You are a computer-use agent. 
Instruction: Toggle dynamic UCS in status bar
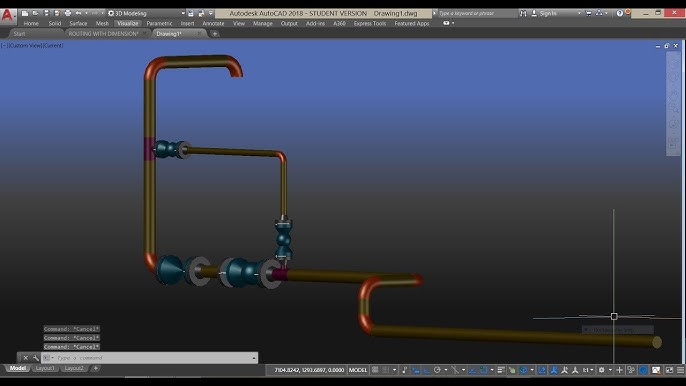tap(542, 370)
